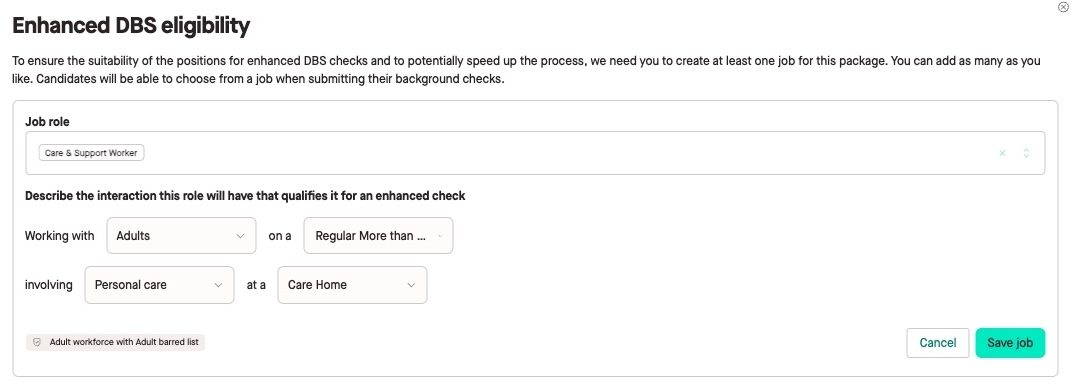Click the small arrow on the frequency selector

point(439,236)
